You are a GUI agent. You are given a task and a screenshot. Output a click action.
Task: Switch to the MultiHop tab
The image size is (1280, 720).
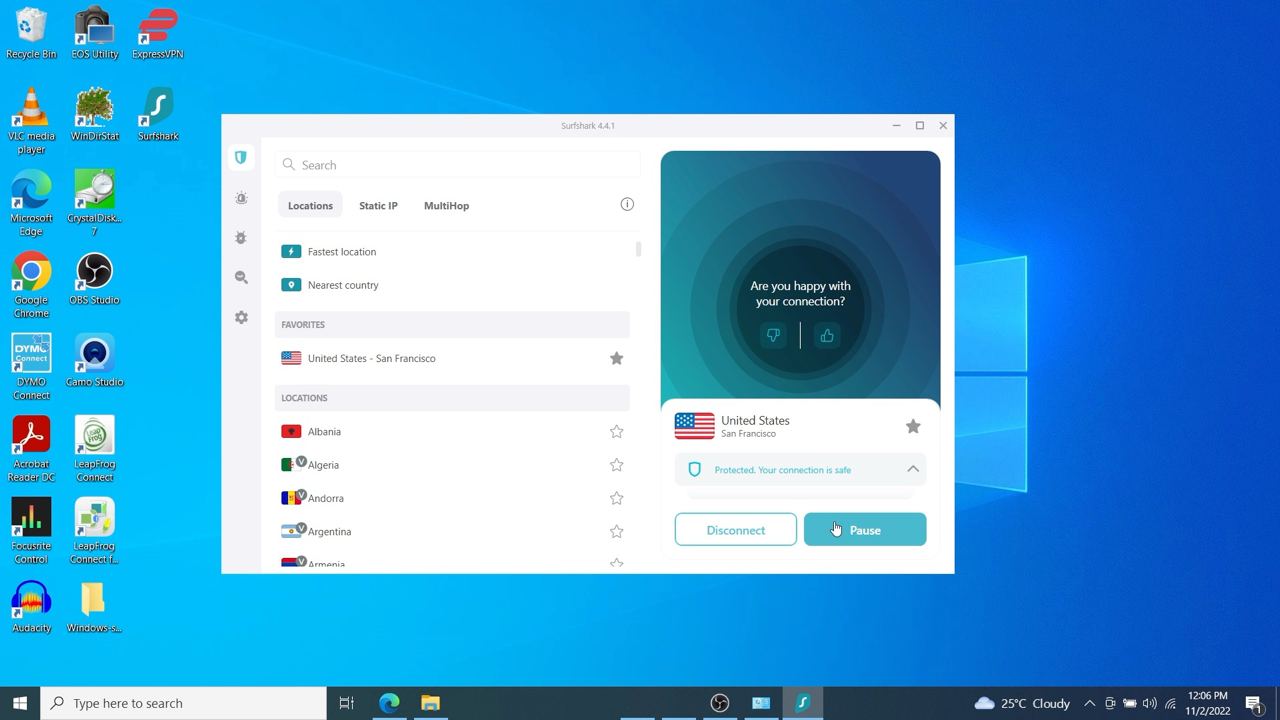[446, 206]
